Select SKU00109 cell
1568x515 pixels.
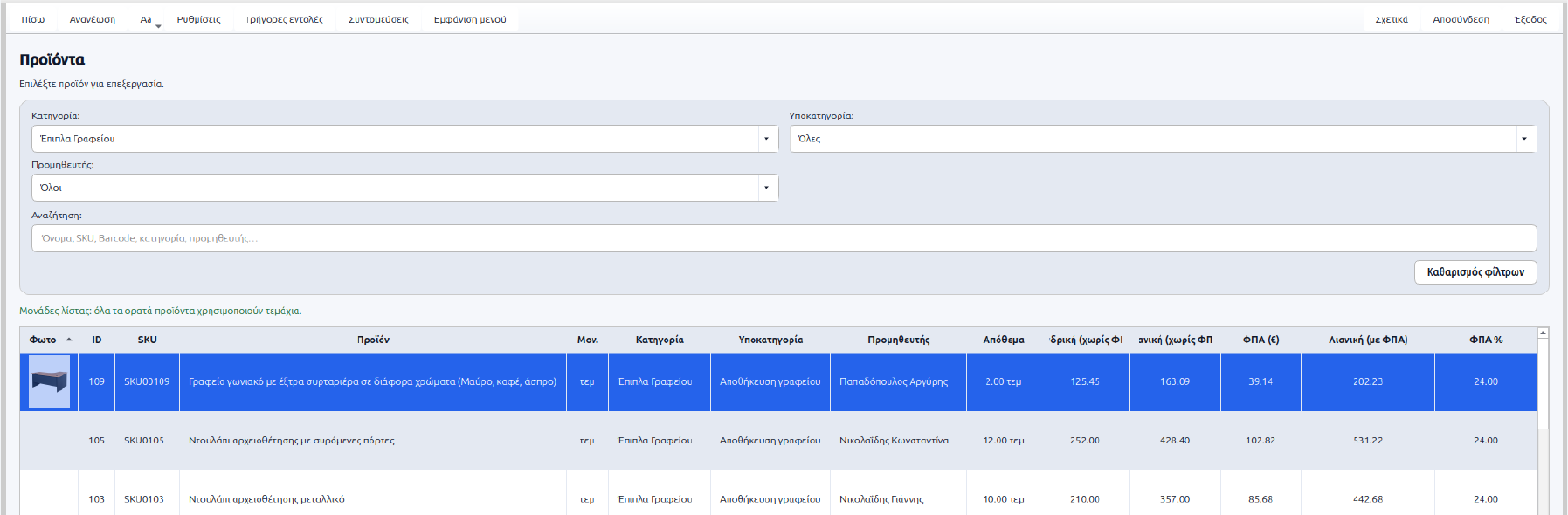click(147, 381)
